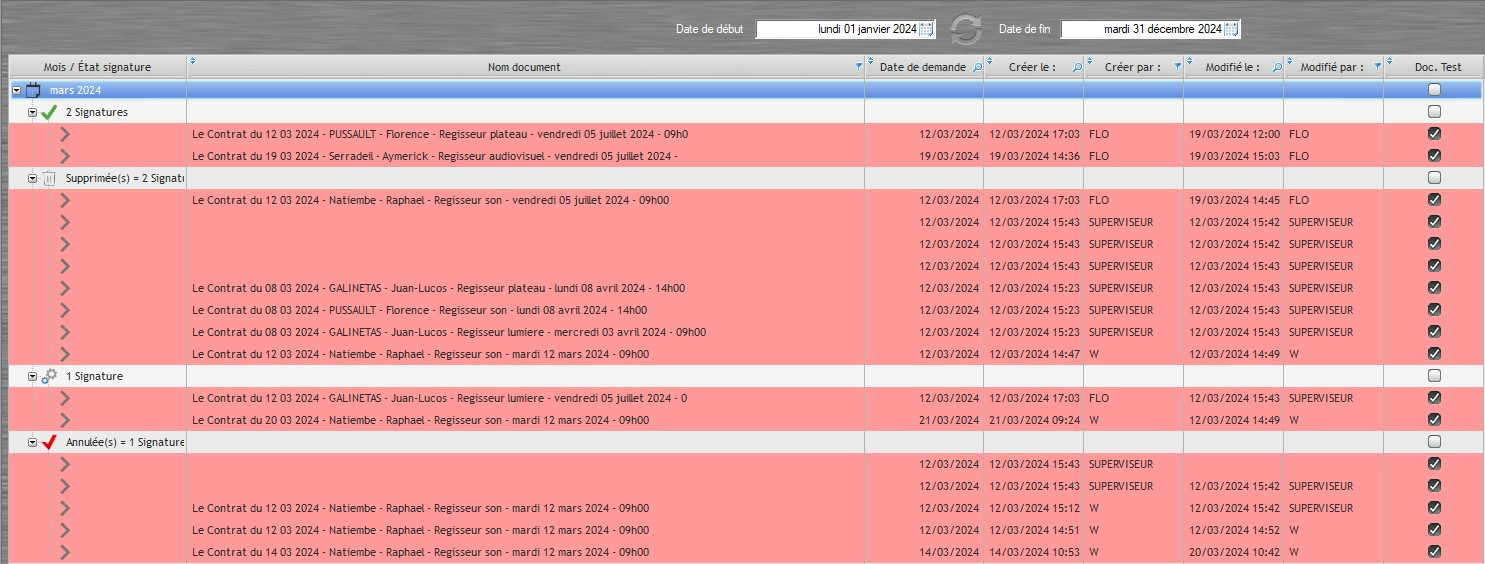This screenshot has height=564, width=1485.
Task: Open the calendar picker for Date de fin
Action: coord(1231,29)
